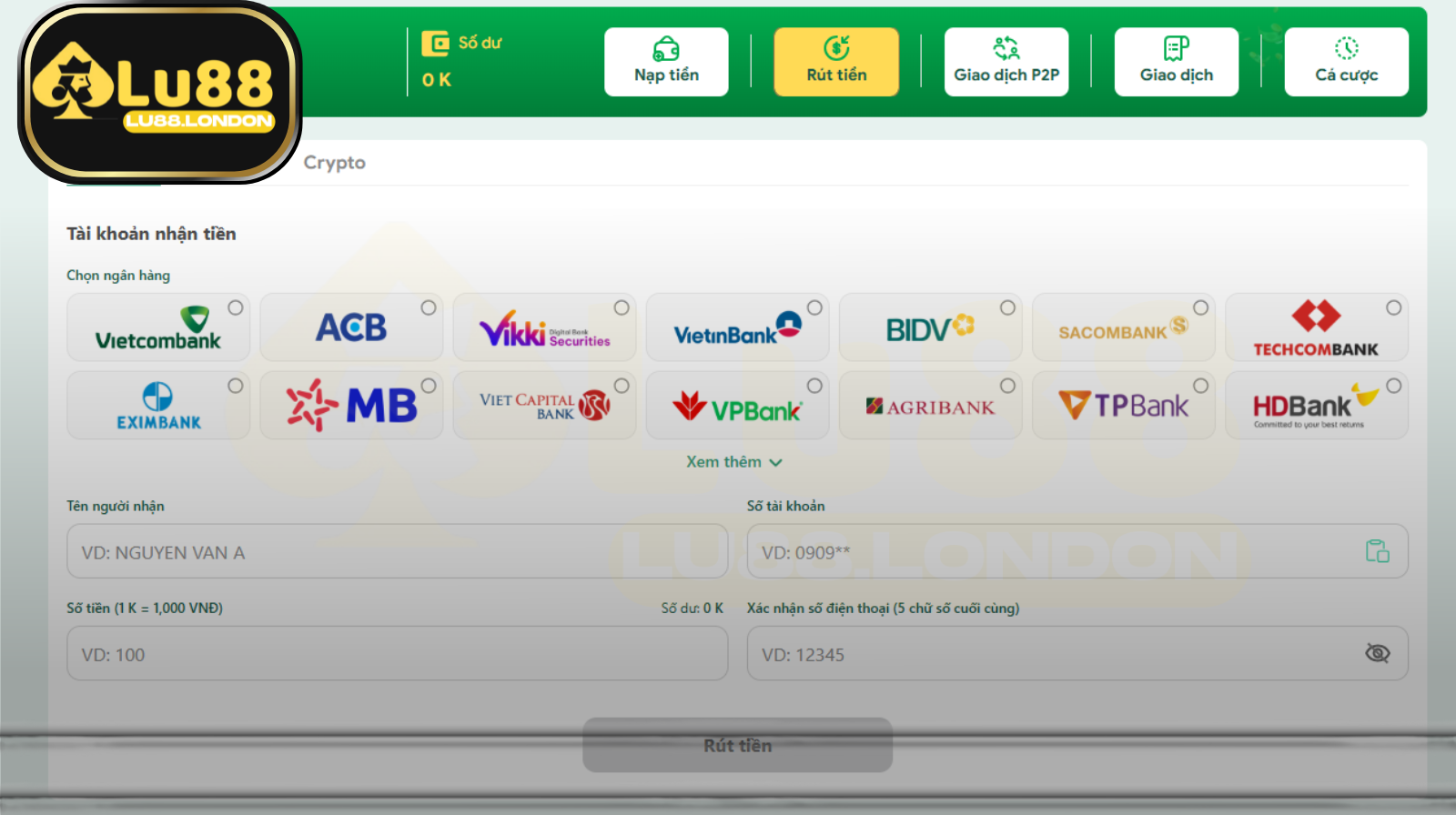This screenshot has height=815, width=1456.
Task: Open the Giao dịch history icon
Action: (1176, 48)
